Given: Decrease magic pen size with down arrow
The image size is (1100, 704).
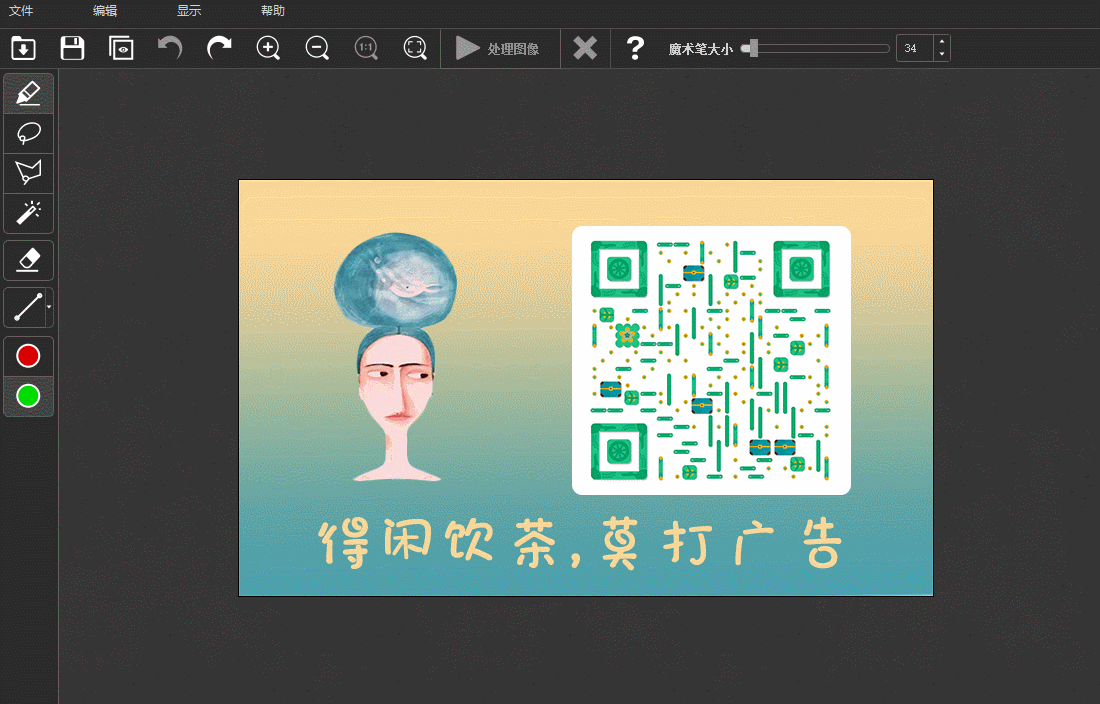Looking at the screenshot, I should coord(941,55).
